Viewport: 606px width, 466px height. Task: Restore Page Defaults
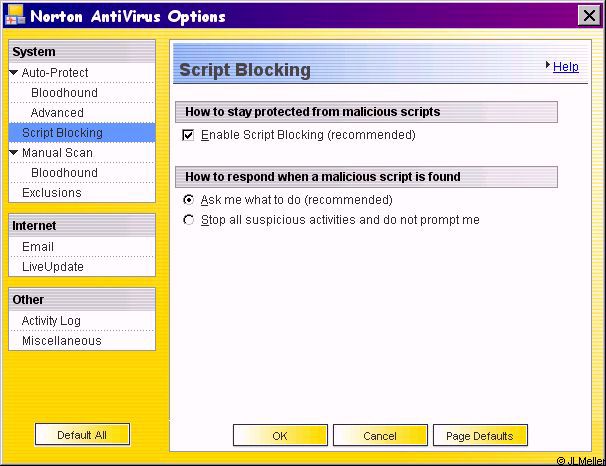coord(480,435)
